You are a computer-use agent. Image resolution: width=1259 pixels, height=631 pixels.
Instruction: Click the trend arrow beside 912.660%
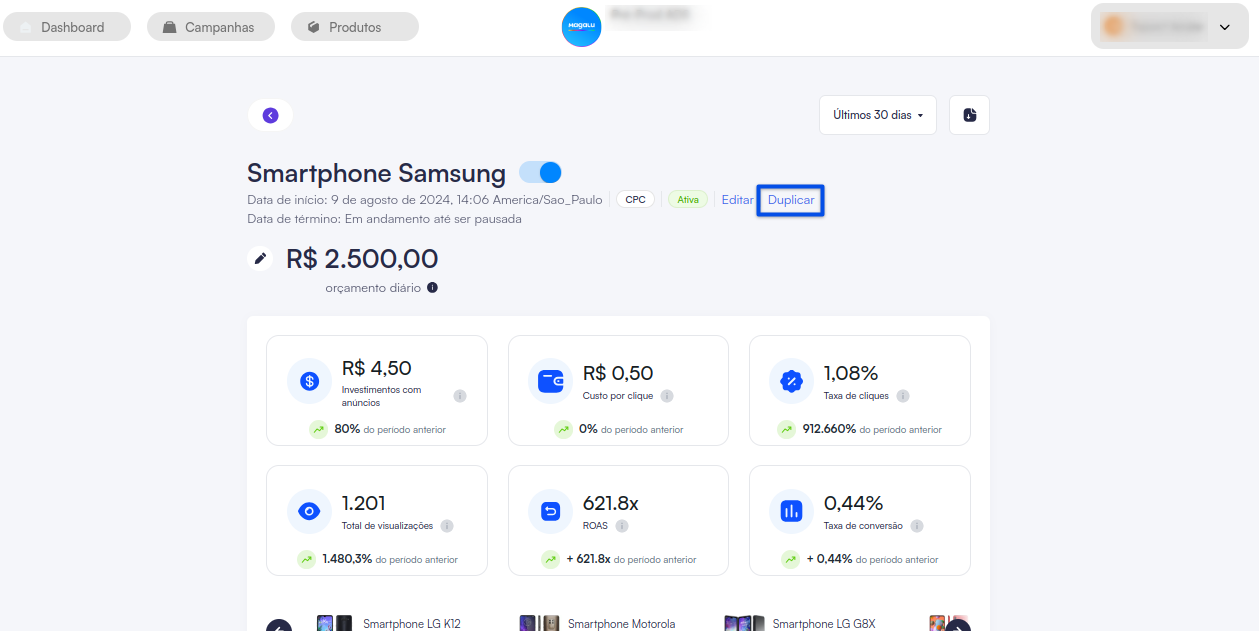pyautogui.click(x=787, y=429)
